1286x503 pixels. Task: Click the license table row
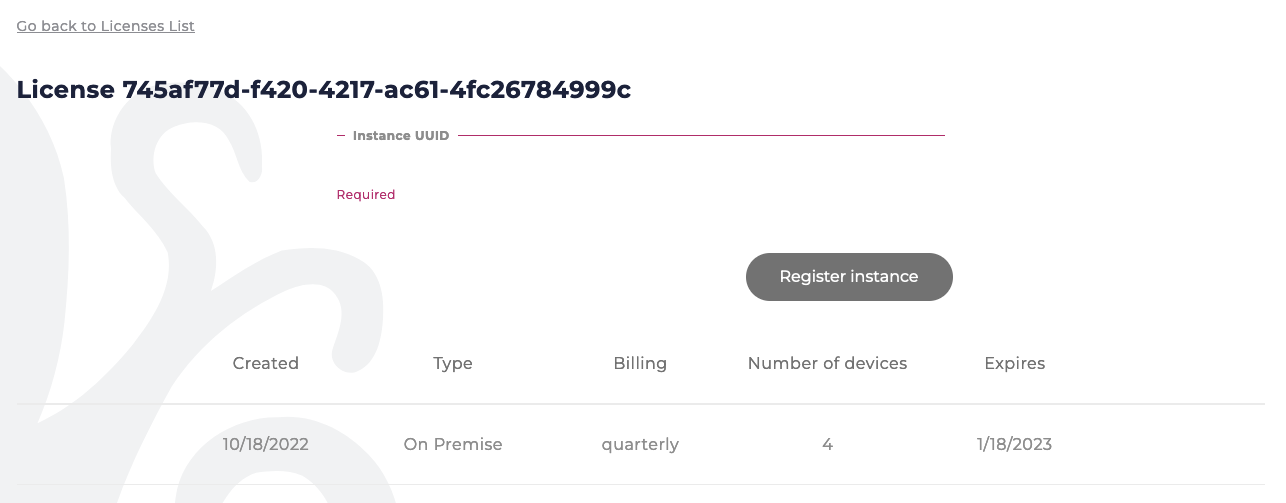coord(641,445)
